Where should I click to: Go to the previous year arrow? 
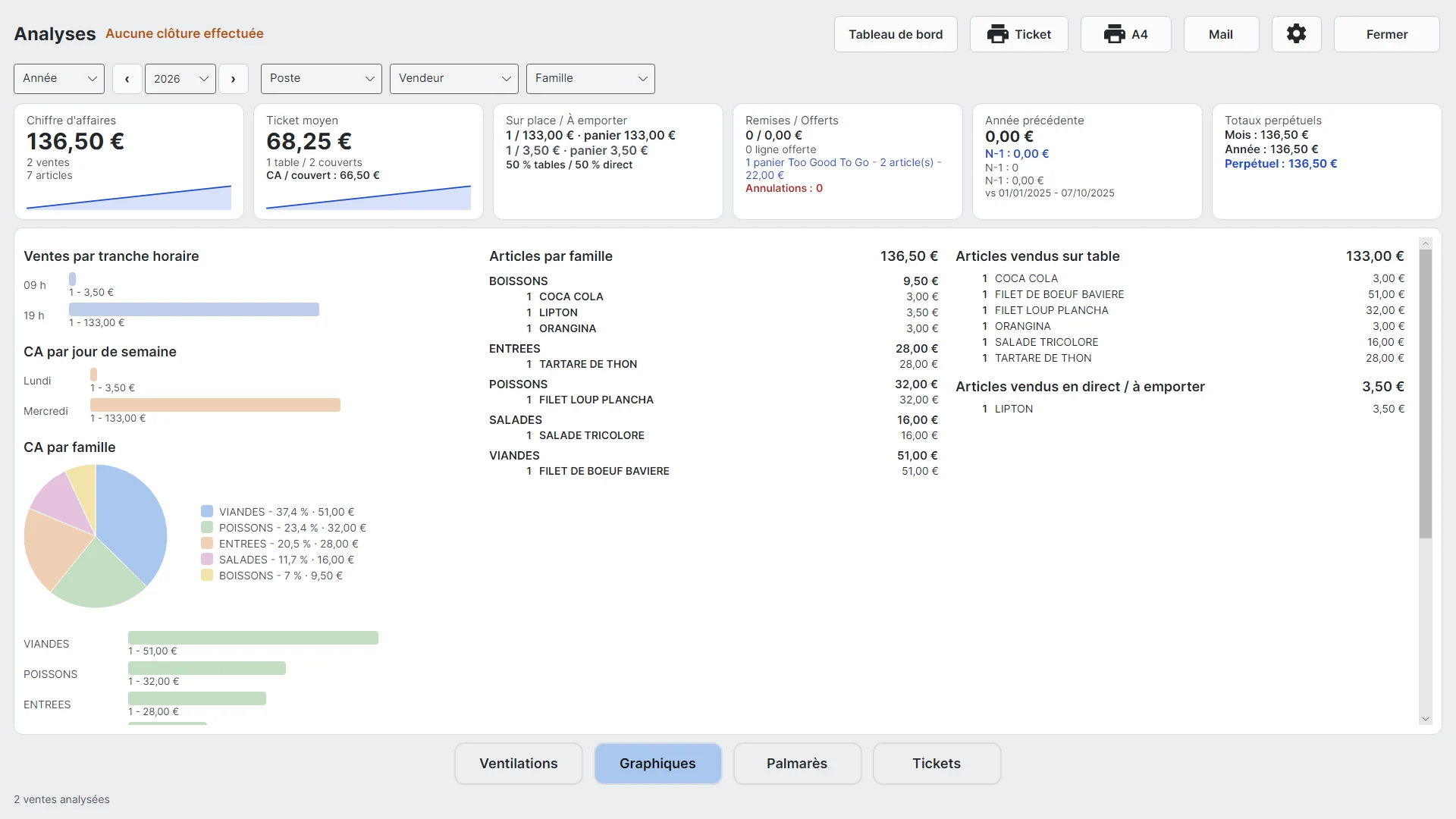[127, 79]
